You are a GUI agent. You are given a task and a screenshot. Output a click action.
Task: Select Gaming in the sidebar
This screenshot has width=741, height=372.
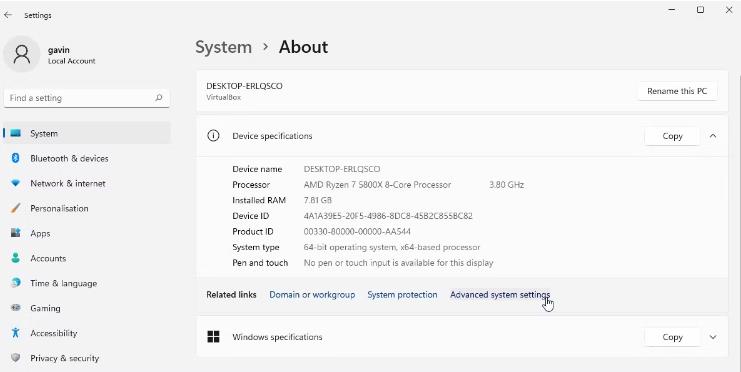[x=87, y=308]
